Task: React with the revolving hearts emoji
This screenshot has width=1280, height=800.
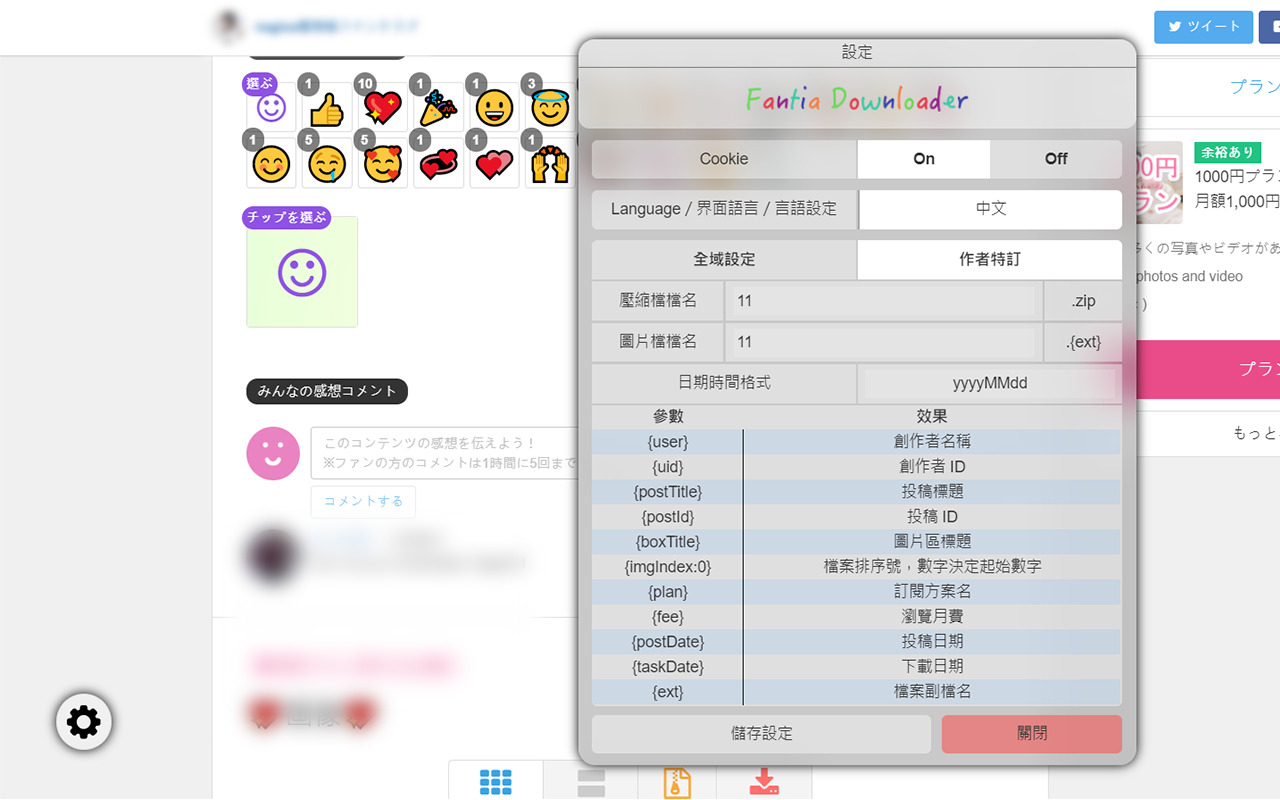Action: 439,163
